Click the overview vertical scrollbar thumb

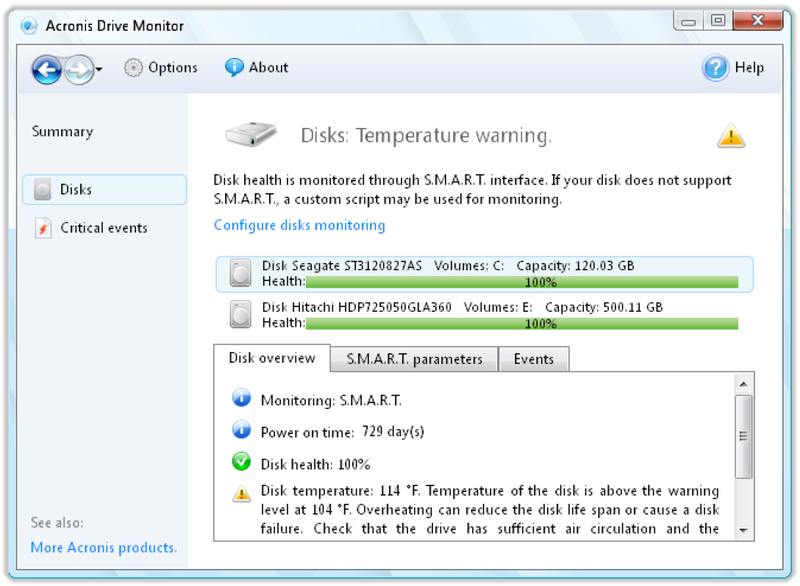743,437
